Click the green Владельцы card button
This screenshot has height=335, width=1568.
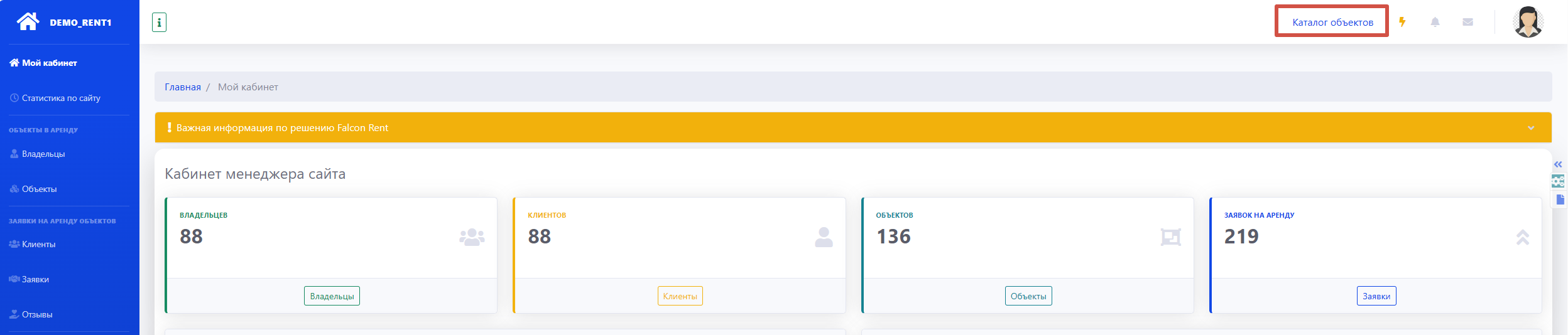[x=332, y=296]
